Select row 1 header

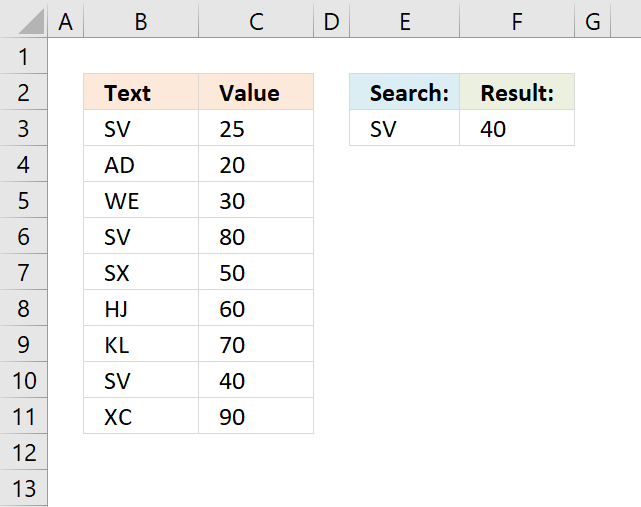(24, 56)
